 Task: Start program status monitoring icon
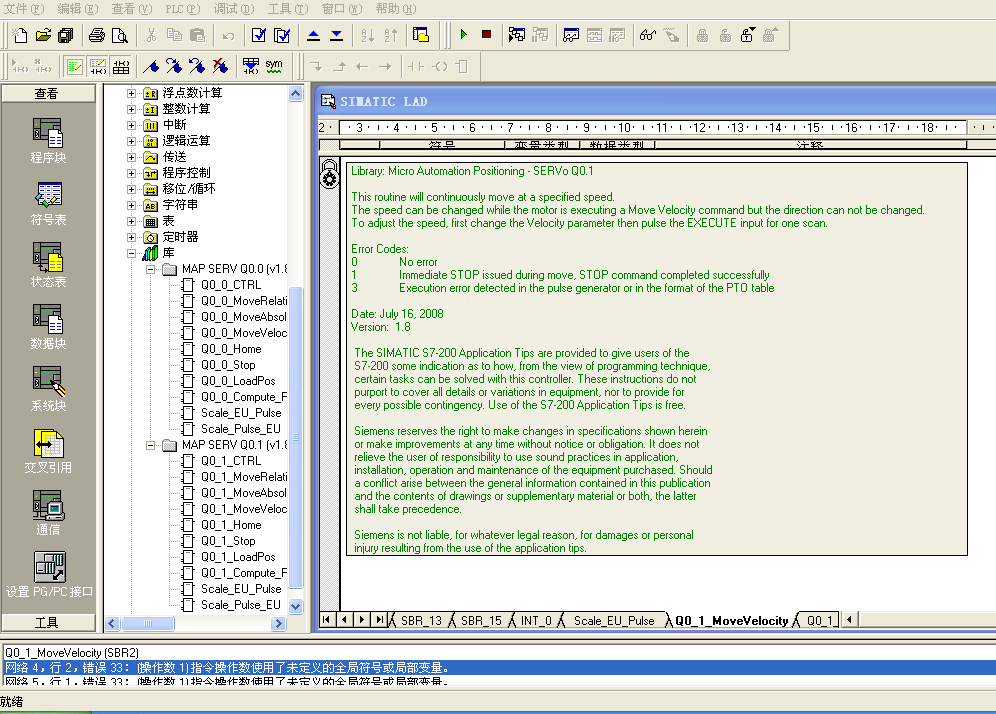tap(516, 35)
